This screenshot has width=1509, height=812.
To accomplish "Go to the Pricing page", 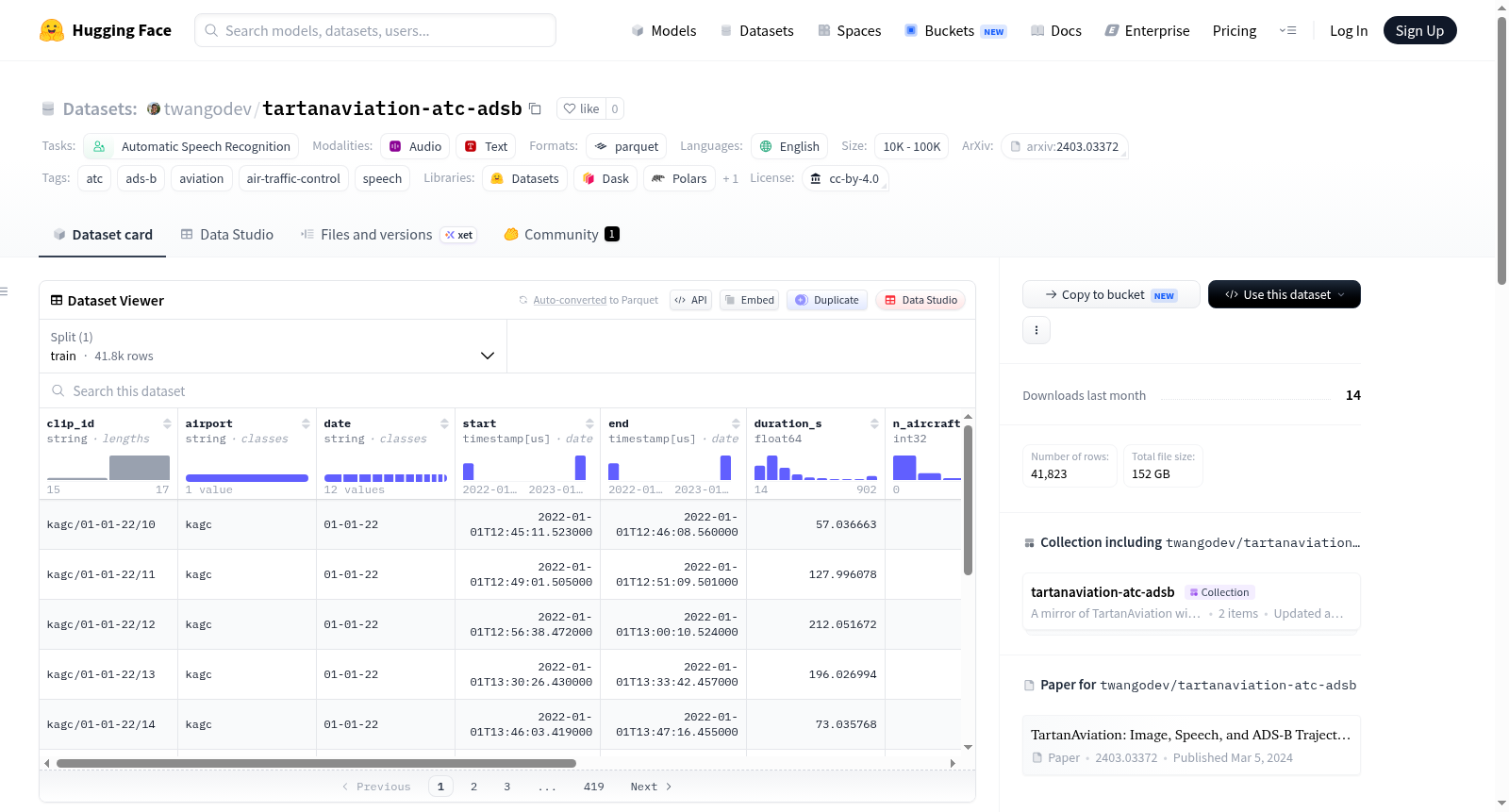I will (1235, 31).
